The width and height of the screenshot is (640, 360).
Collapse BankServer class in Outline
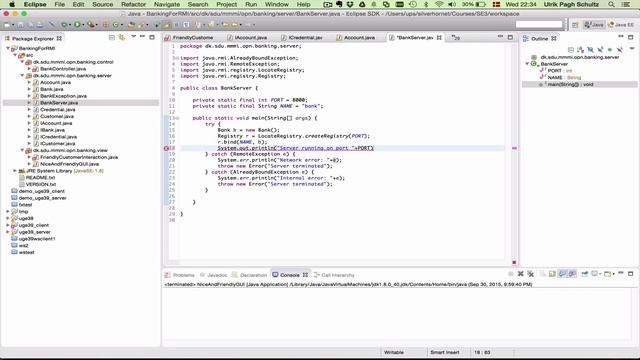coord(527,64)
